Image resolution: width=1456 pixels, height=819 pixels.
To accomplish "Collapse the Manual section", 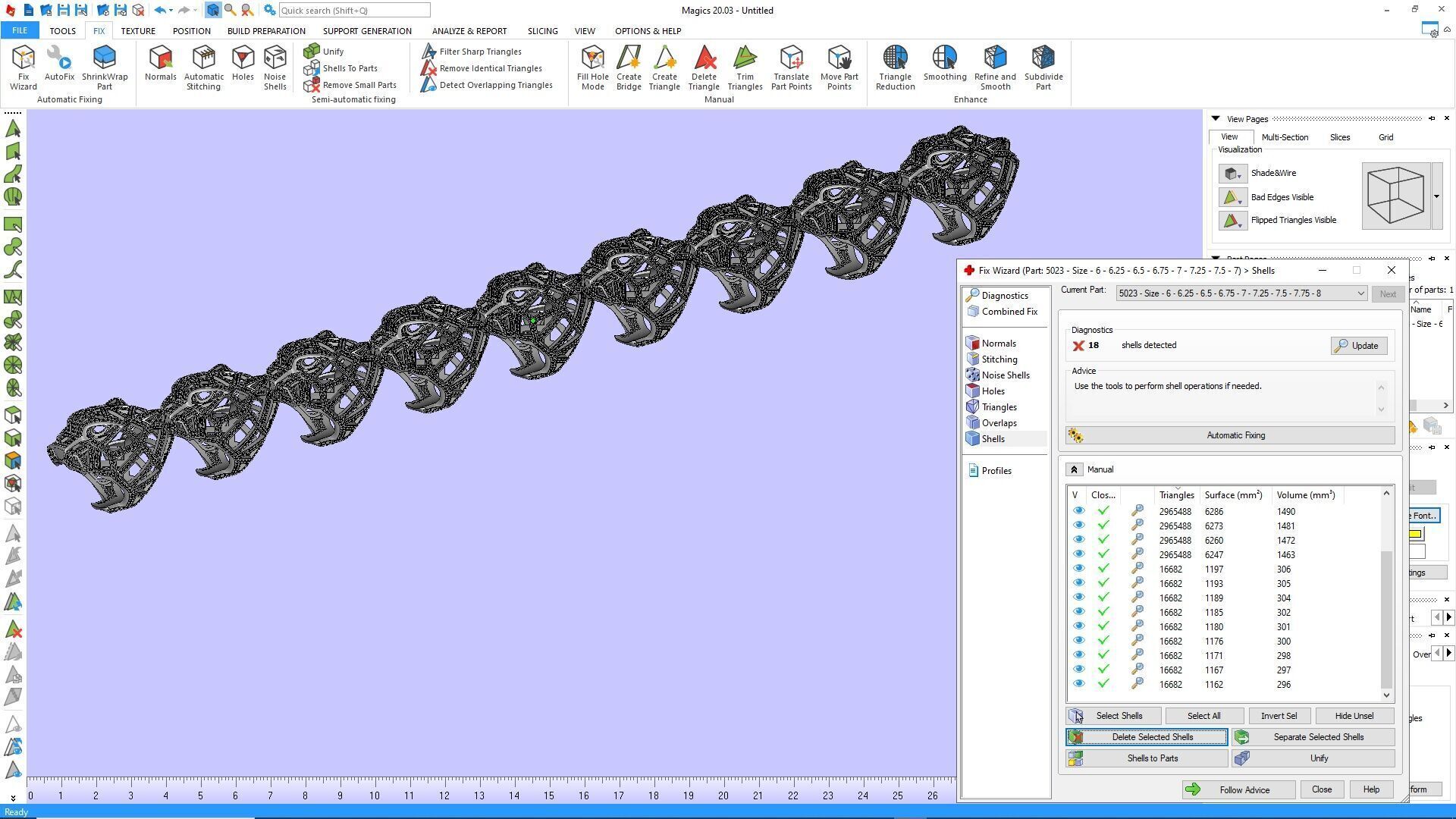I will pyautogui.click(x=1074, y=469).
